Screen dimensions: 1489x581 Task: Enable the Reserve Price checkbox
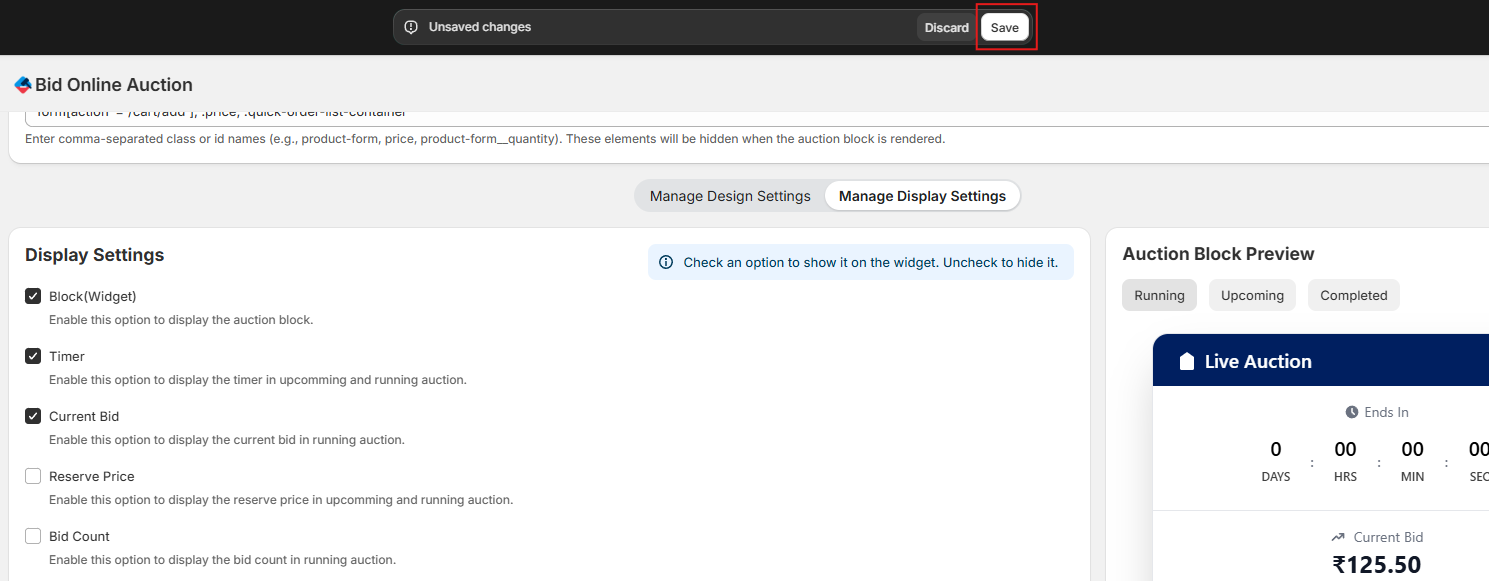tap(33, 476)
